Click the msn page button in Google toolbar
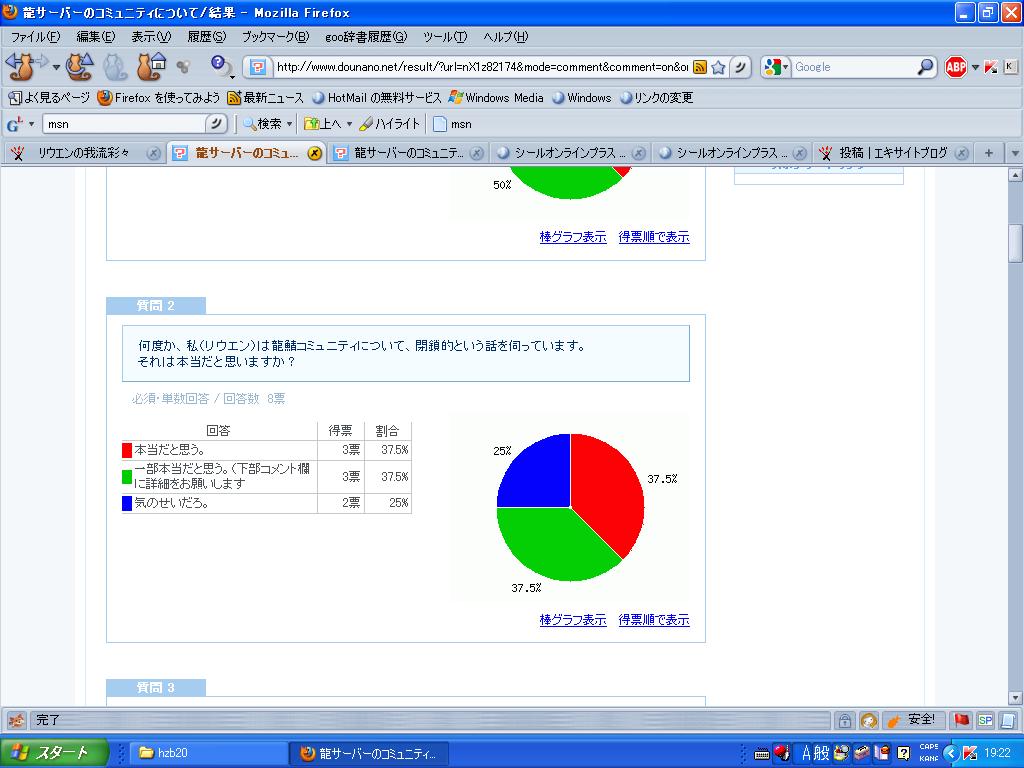Viewport: 1024px width, 768px height. (x=452, y=123)
